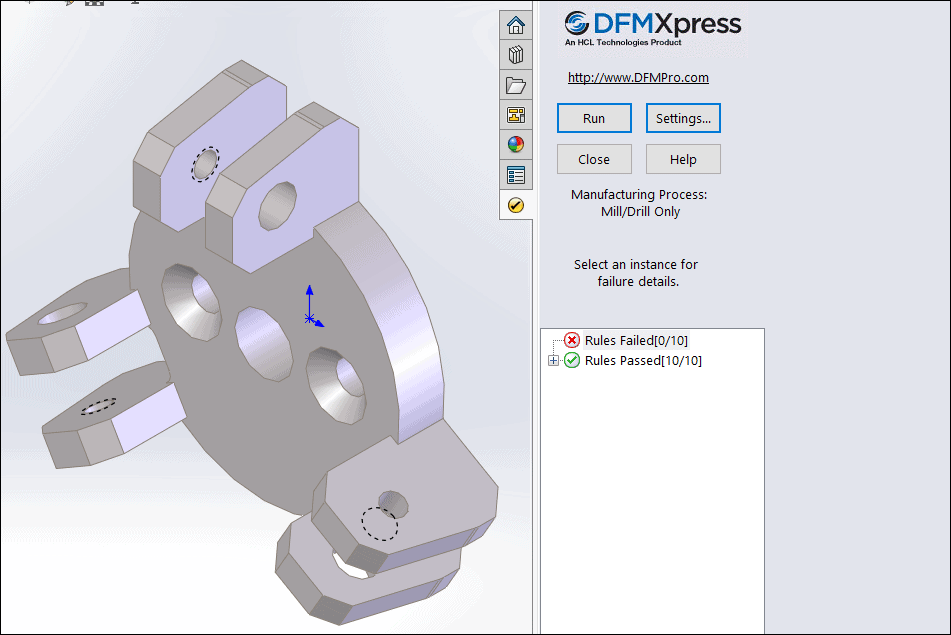
Task: Click the DFMXpress logo
Action: (653, 30)
